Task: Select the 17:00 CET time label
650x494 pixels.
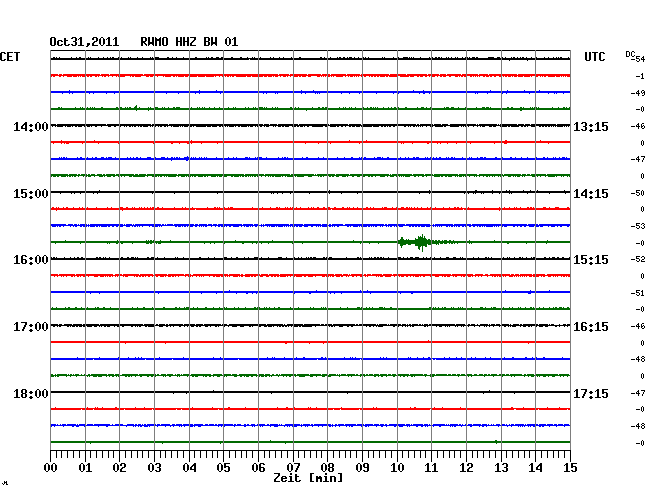Action: [31, 327]
